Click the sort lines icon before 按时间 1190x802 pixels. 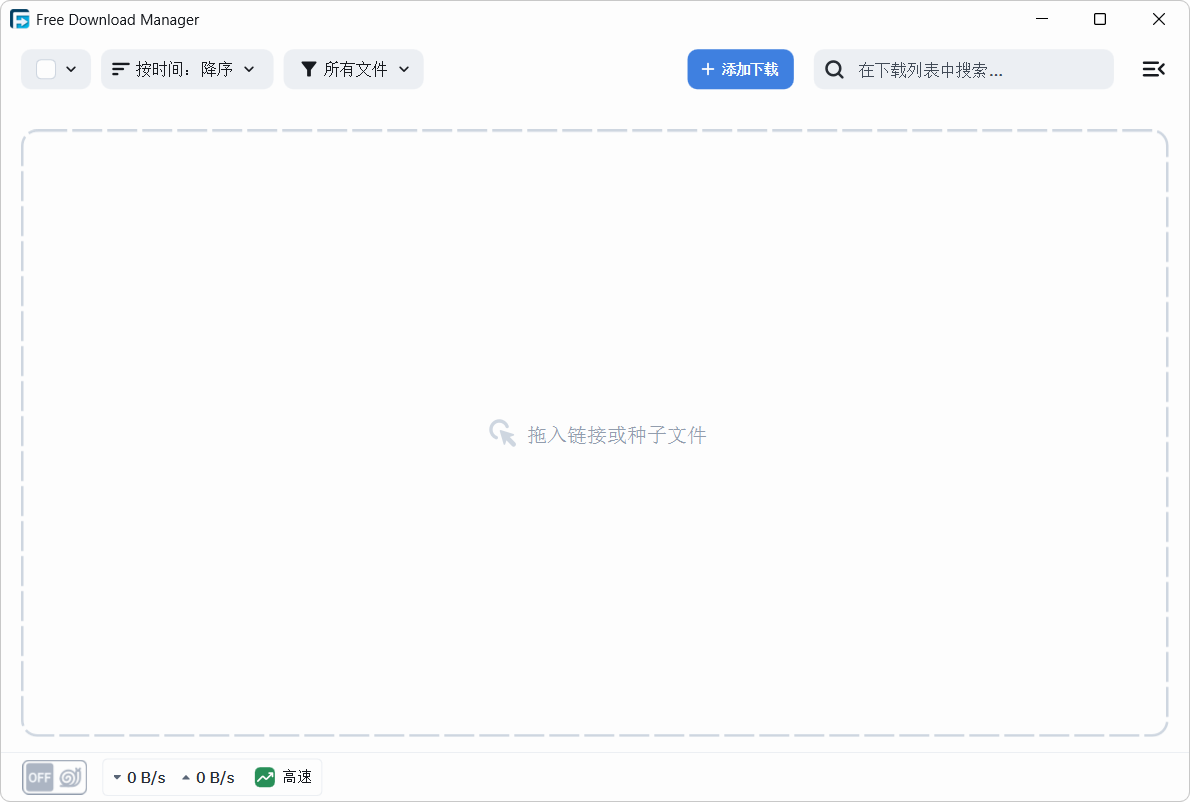[x=120, y=69]
